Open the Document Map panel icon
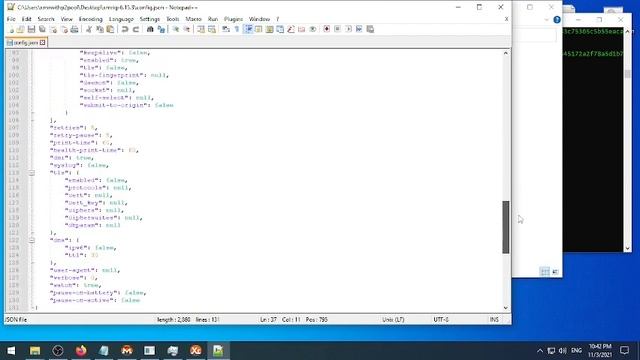This screenshot has width=640, height=360. click(269, 29)
